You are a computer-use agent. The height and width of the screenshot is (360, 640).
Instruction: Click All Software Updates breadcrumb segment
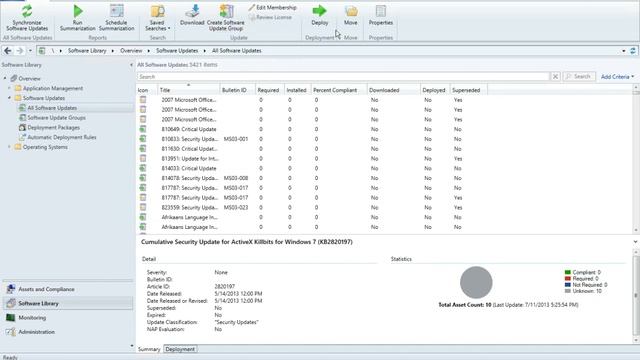pyautogui.click(x=236, y=51)
